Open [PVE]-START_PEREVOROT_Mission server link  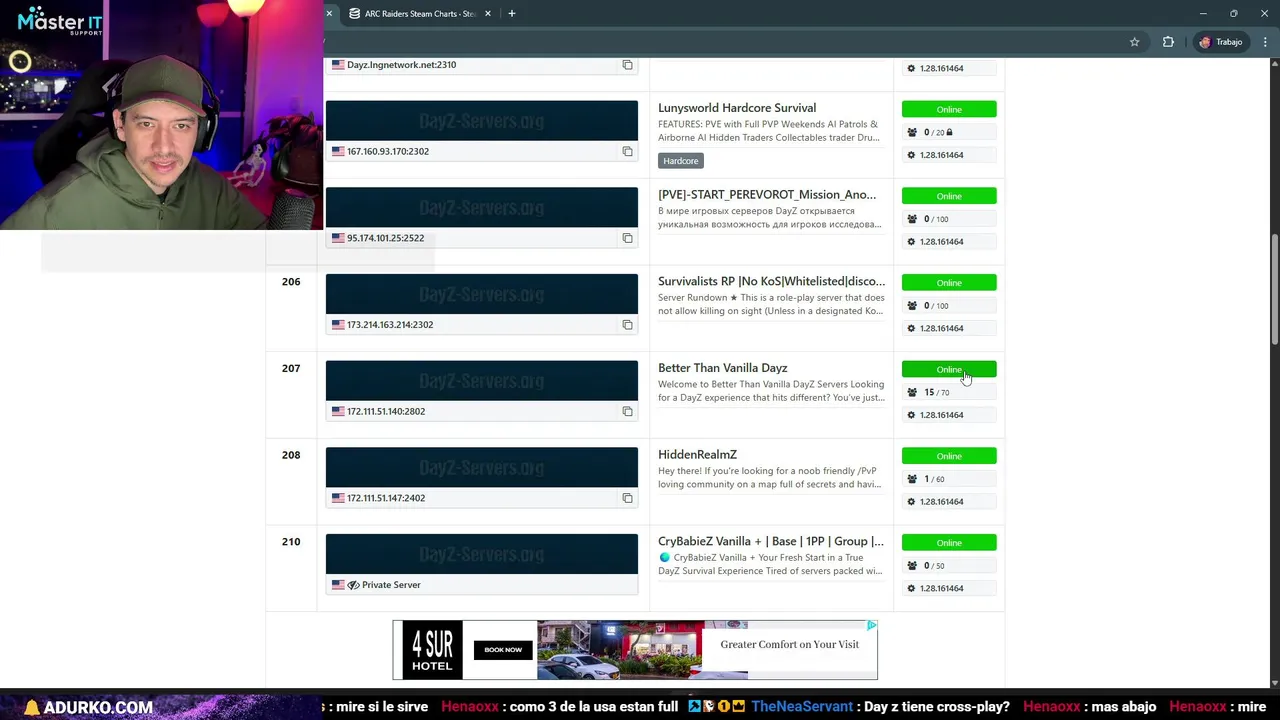767,195
